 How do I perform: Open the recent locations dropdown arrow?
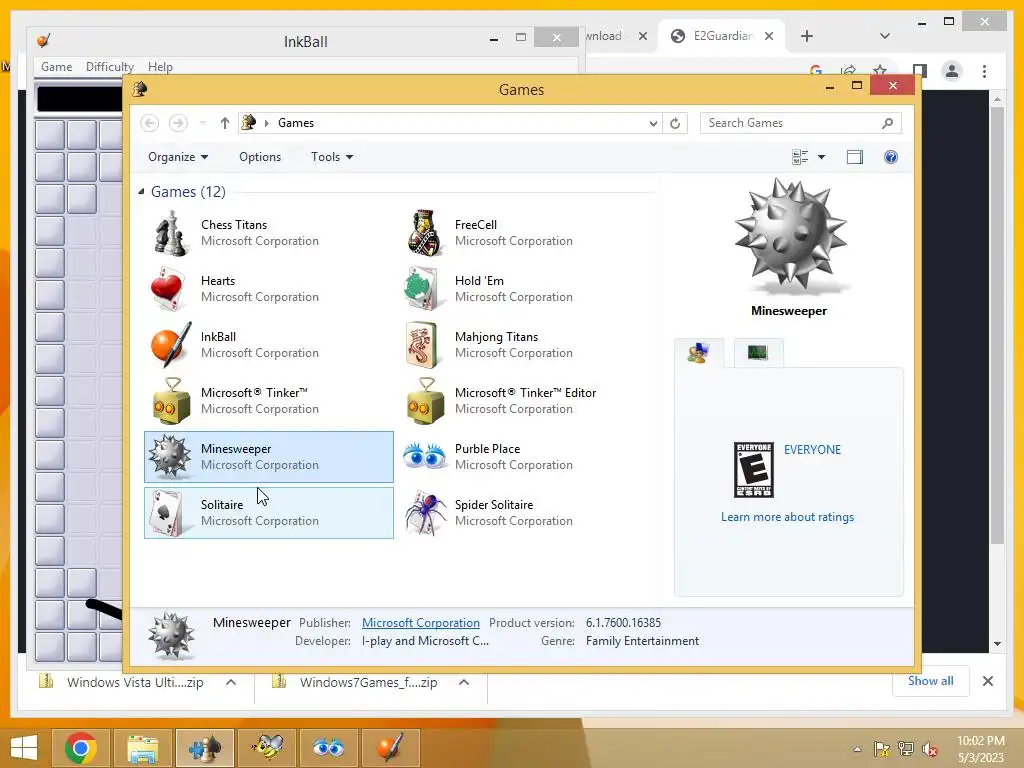(202, 123)
